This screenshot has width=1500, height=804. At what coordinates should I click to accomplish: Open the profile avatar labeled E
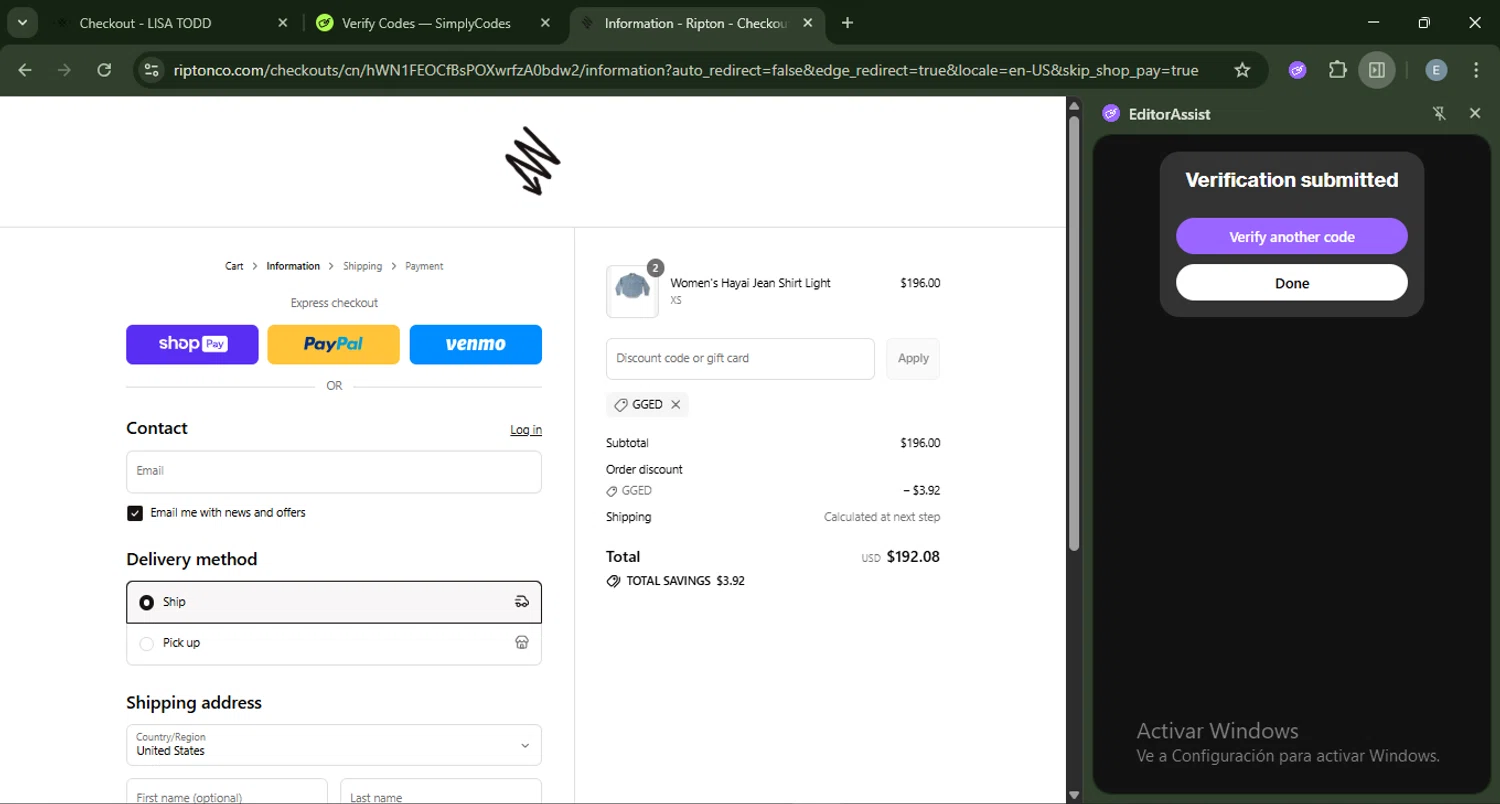pyautogui.click(x=1436, y=70)
